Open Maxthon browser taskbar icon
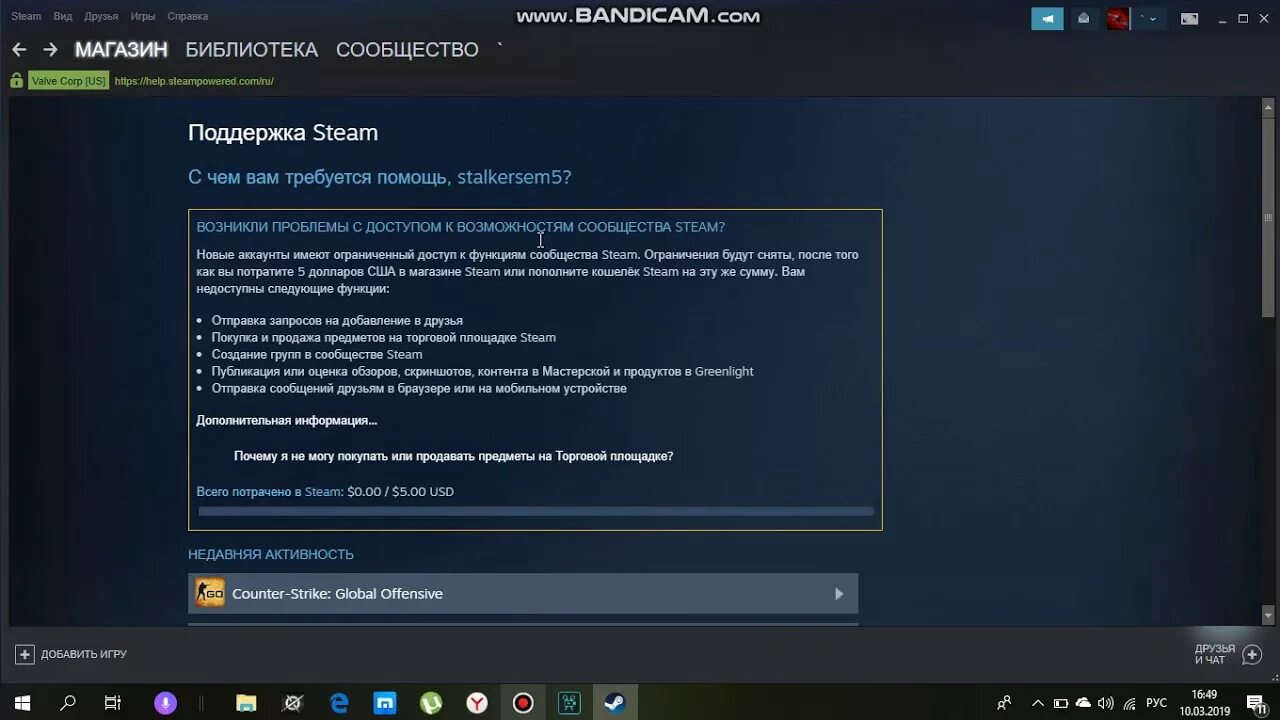1280x720 pixels. (385, 703)
